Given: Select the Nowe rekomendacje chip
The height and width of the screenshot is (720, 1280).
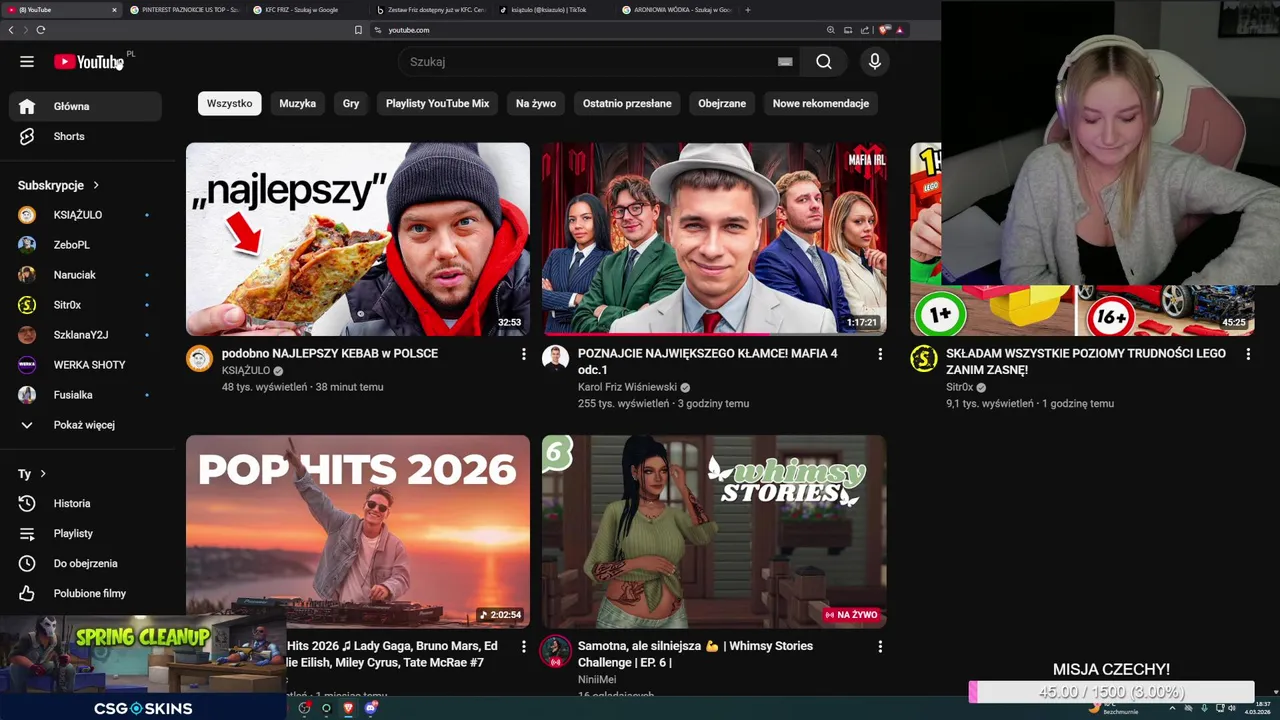Looking at the screenshot, I should (x=821, y=103).
